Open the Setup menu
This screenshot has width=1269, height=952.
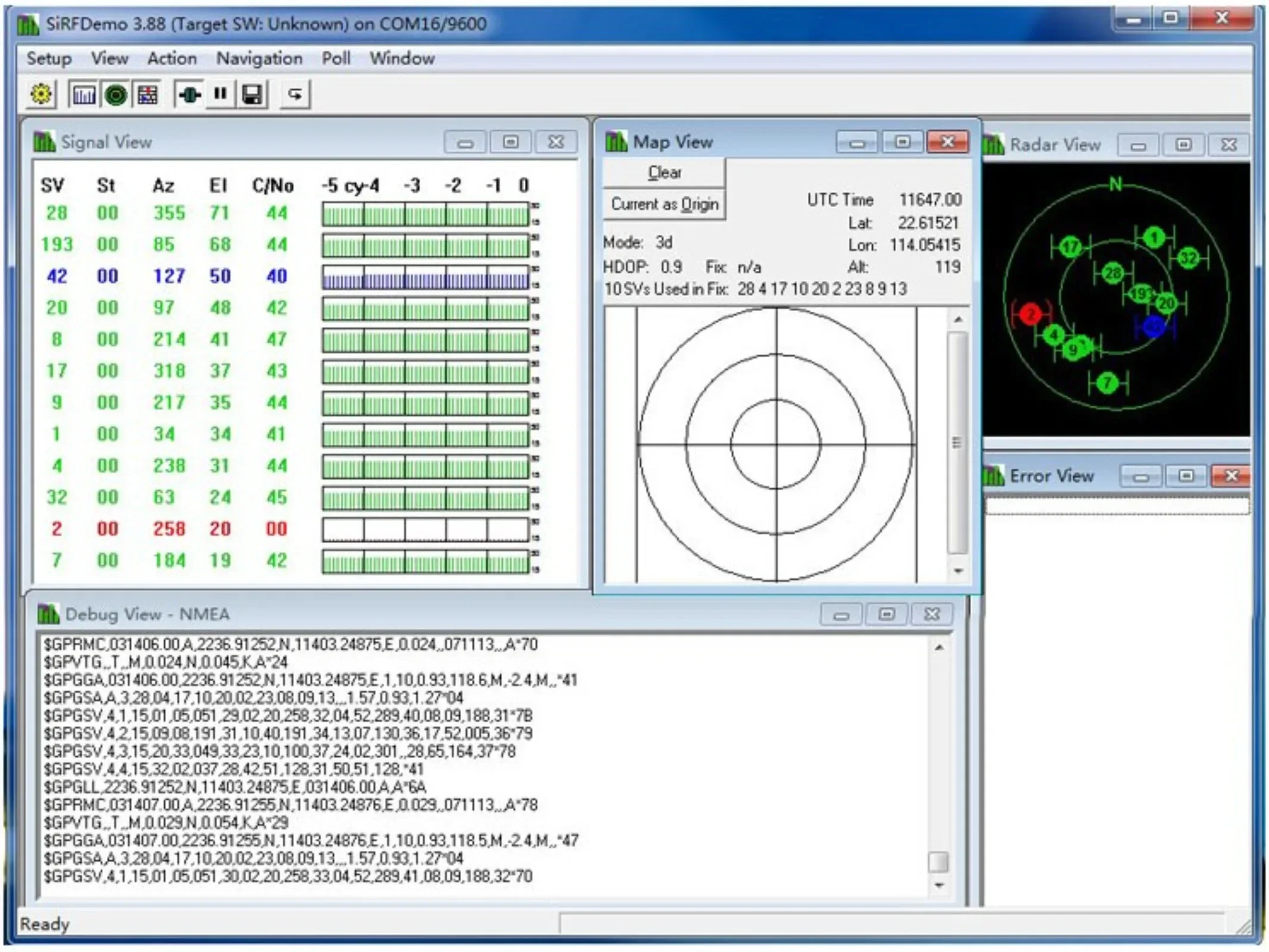(x=49, y=58)
